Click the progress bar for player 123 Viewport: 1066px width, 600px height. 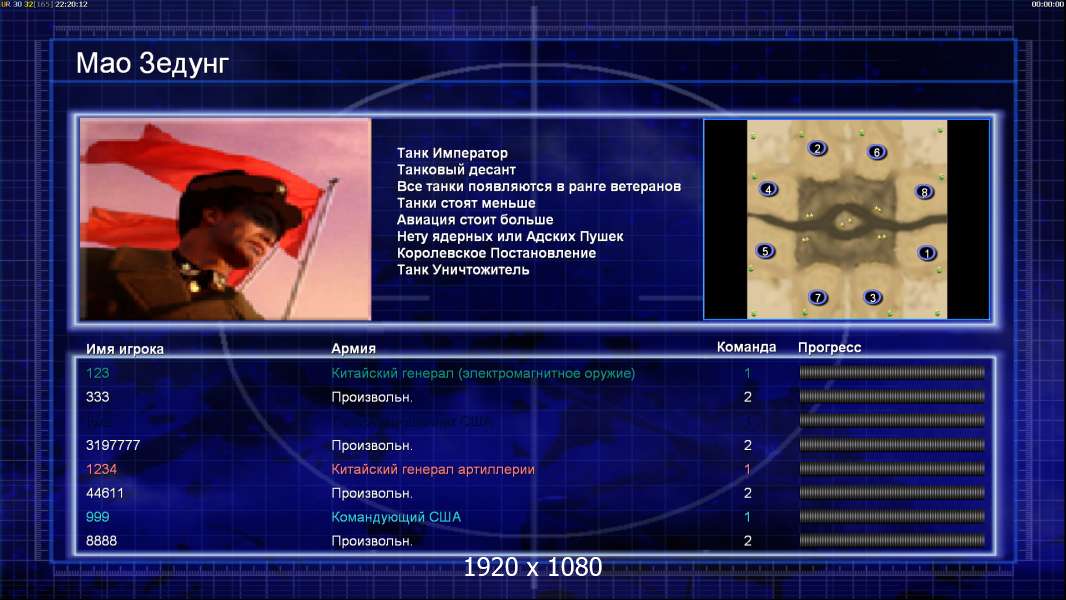click(x=892, y=372)
